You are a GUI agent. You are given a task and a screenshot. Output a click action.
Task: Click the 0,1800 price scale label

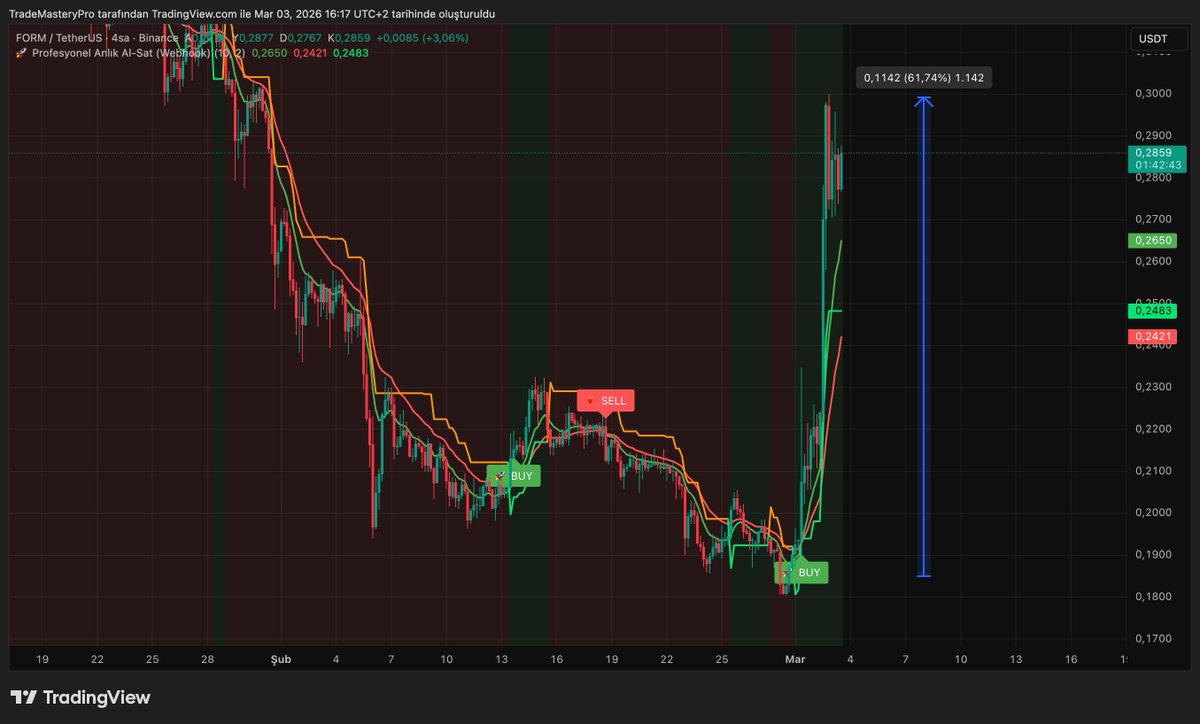[x=1153, y=597]
